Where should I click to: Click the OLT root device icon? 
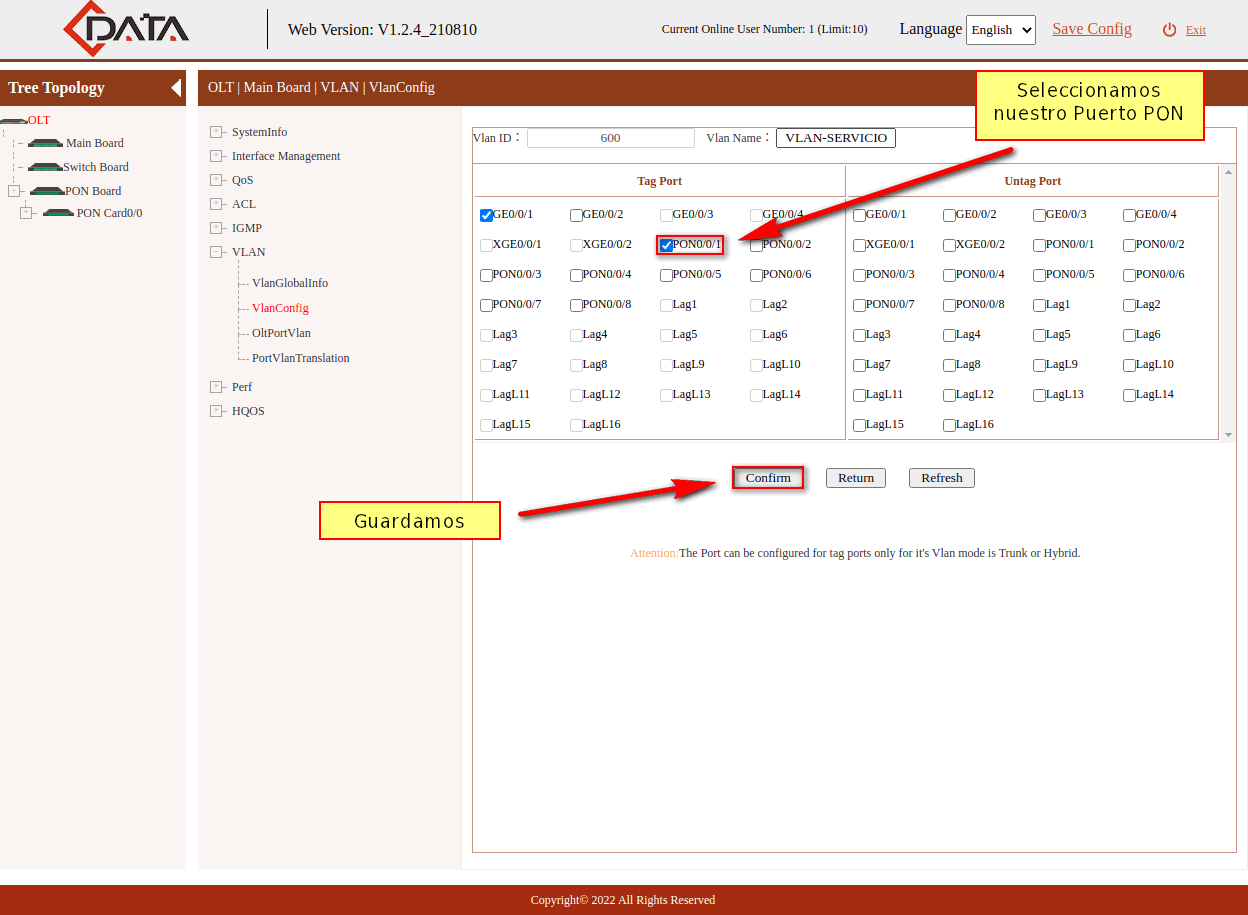pyautogui.click(x=13, y=121)
